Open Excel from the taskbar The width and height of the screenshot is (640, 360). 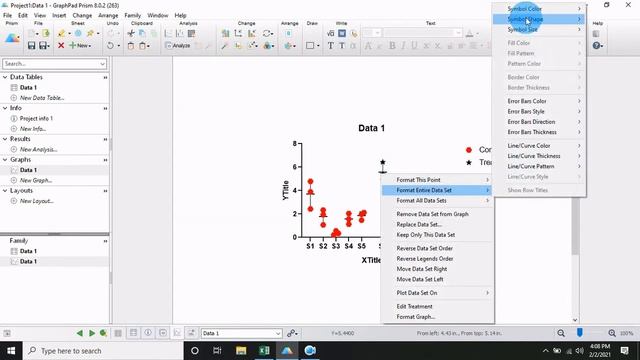[264, 351]
